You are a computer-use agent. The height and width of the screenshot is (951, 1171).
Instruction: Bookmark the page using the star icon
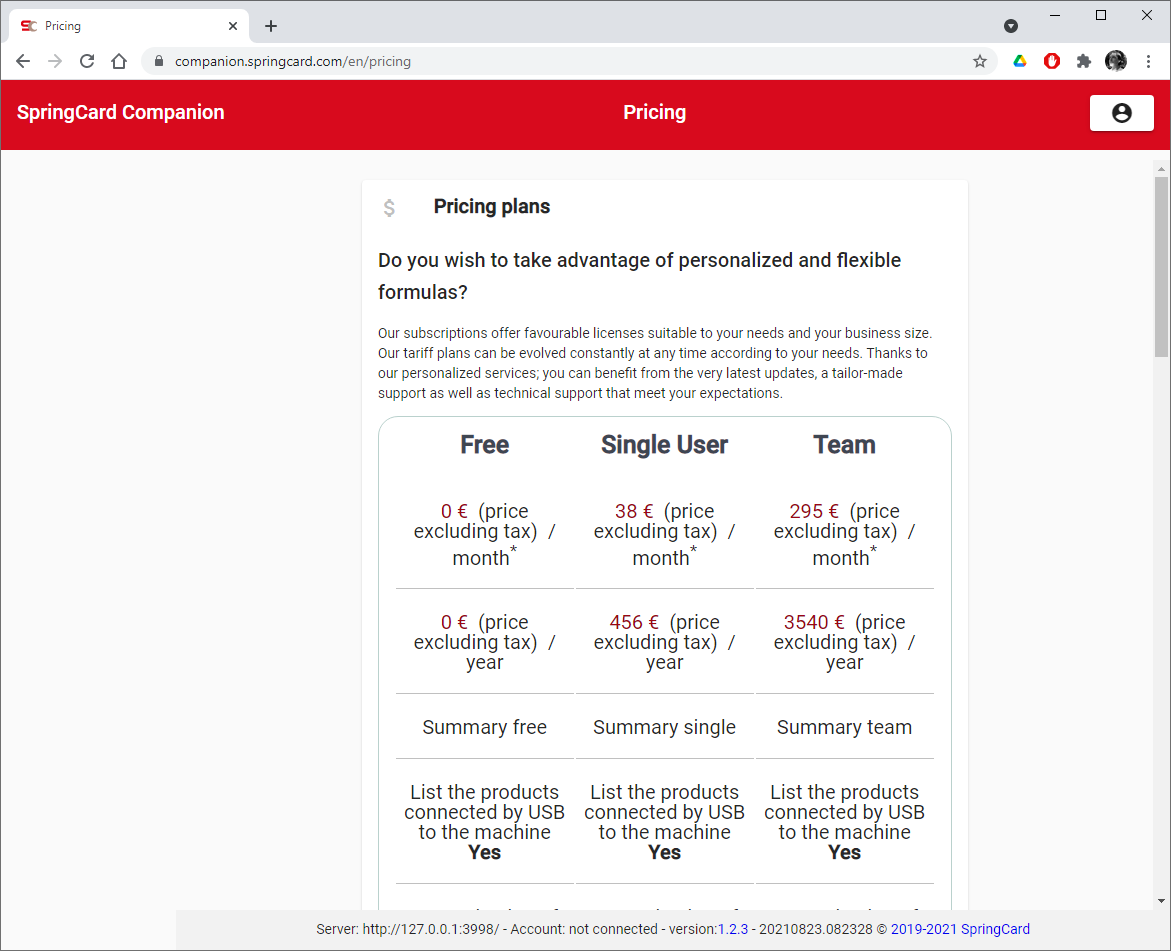[979, 61]
